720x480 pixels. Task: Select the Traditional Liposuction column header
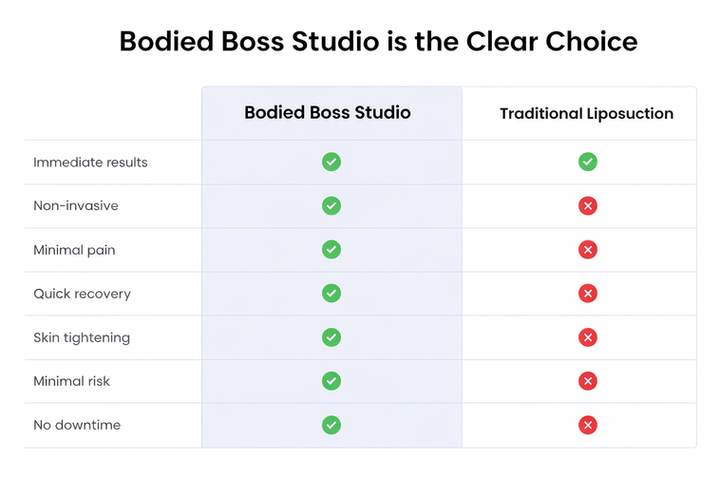586,114
